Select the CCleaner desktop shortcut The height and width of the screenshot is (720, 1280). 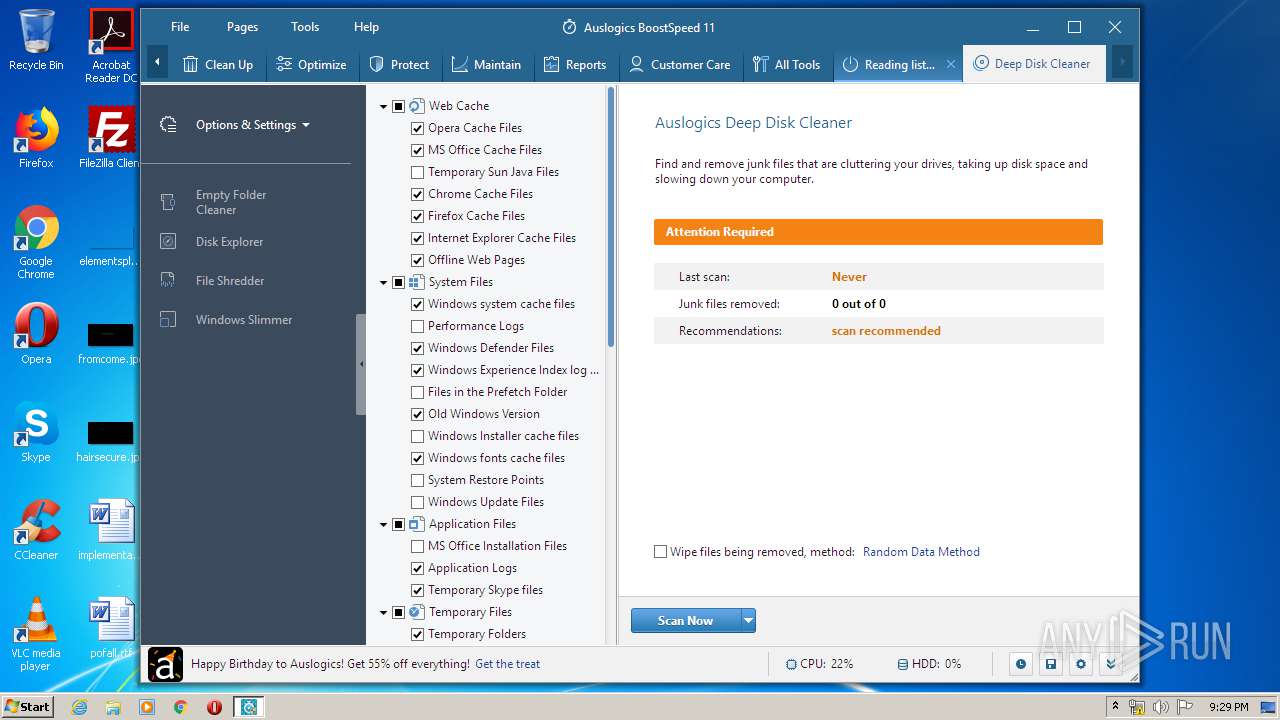tap(36, 530)
